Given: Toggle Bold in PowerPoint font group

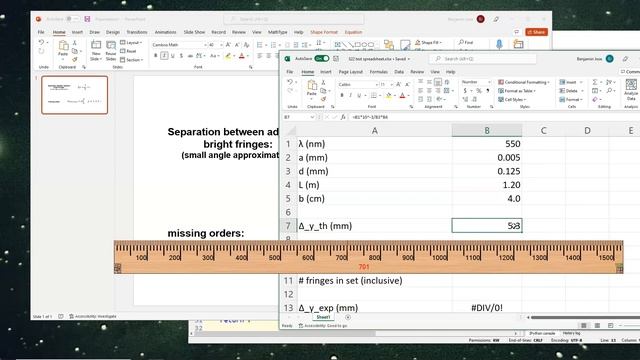Looking at the screenshot, I should [x=155, y=56].
